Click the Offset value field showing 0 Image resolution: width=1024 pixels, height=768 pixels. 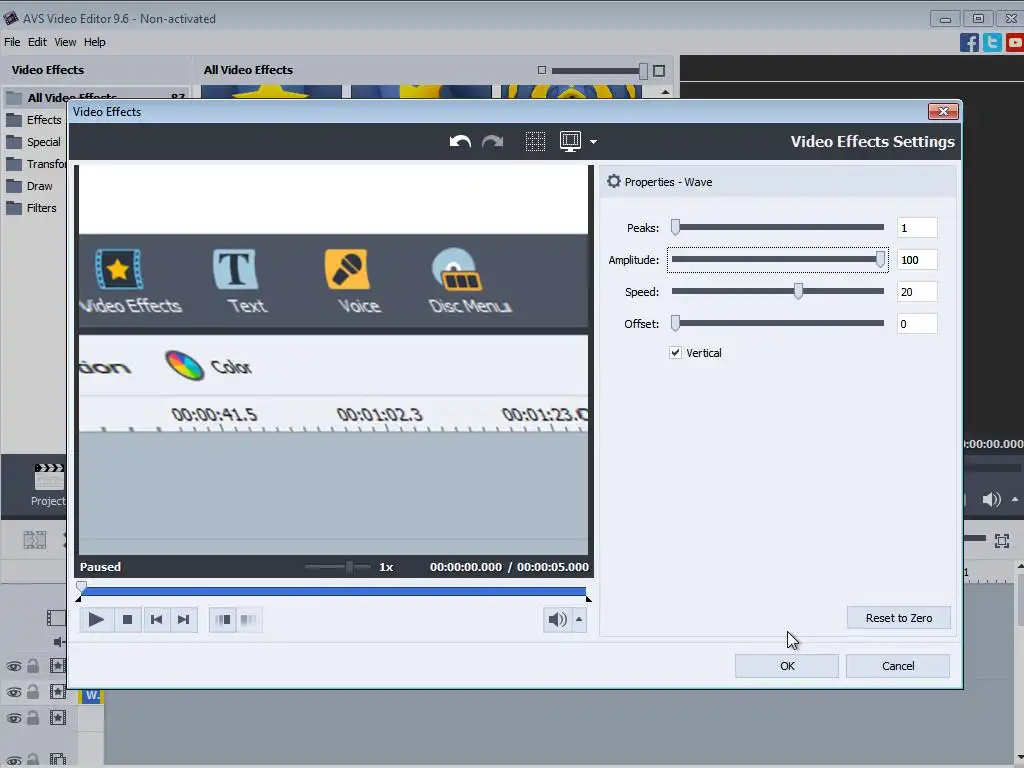pos(917,324)
